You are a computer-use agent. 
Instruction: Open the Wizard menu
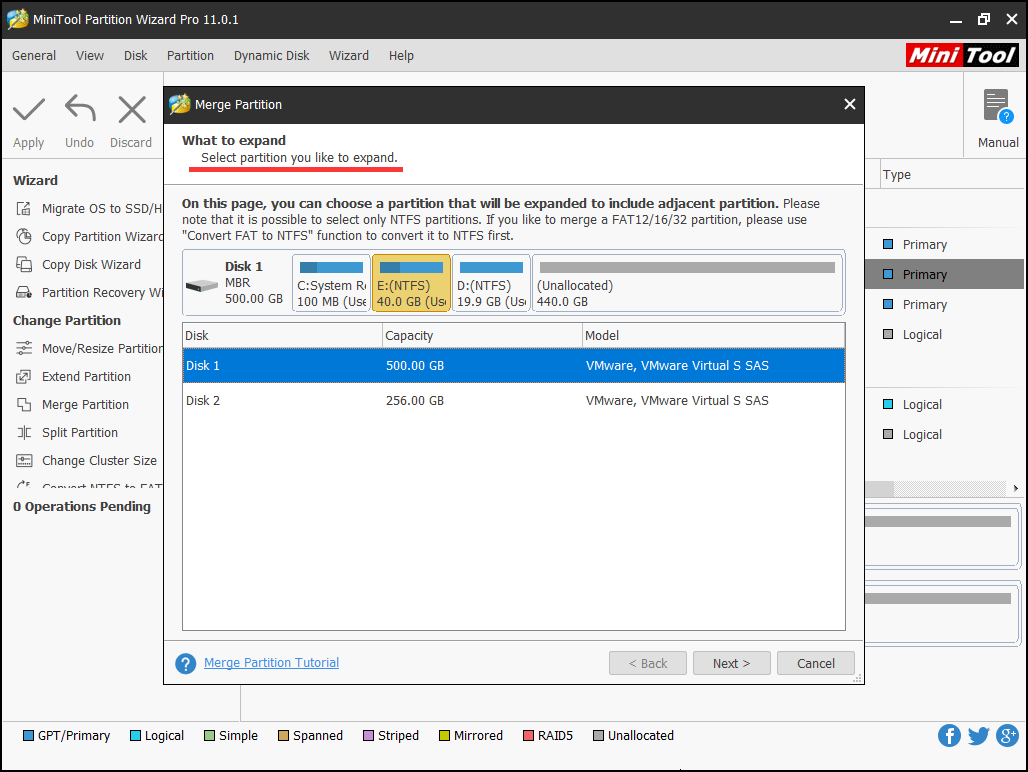tap(349, 56)
